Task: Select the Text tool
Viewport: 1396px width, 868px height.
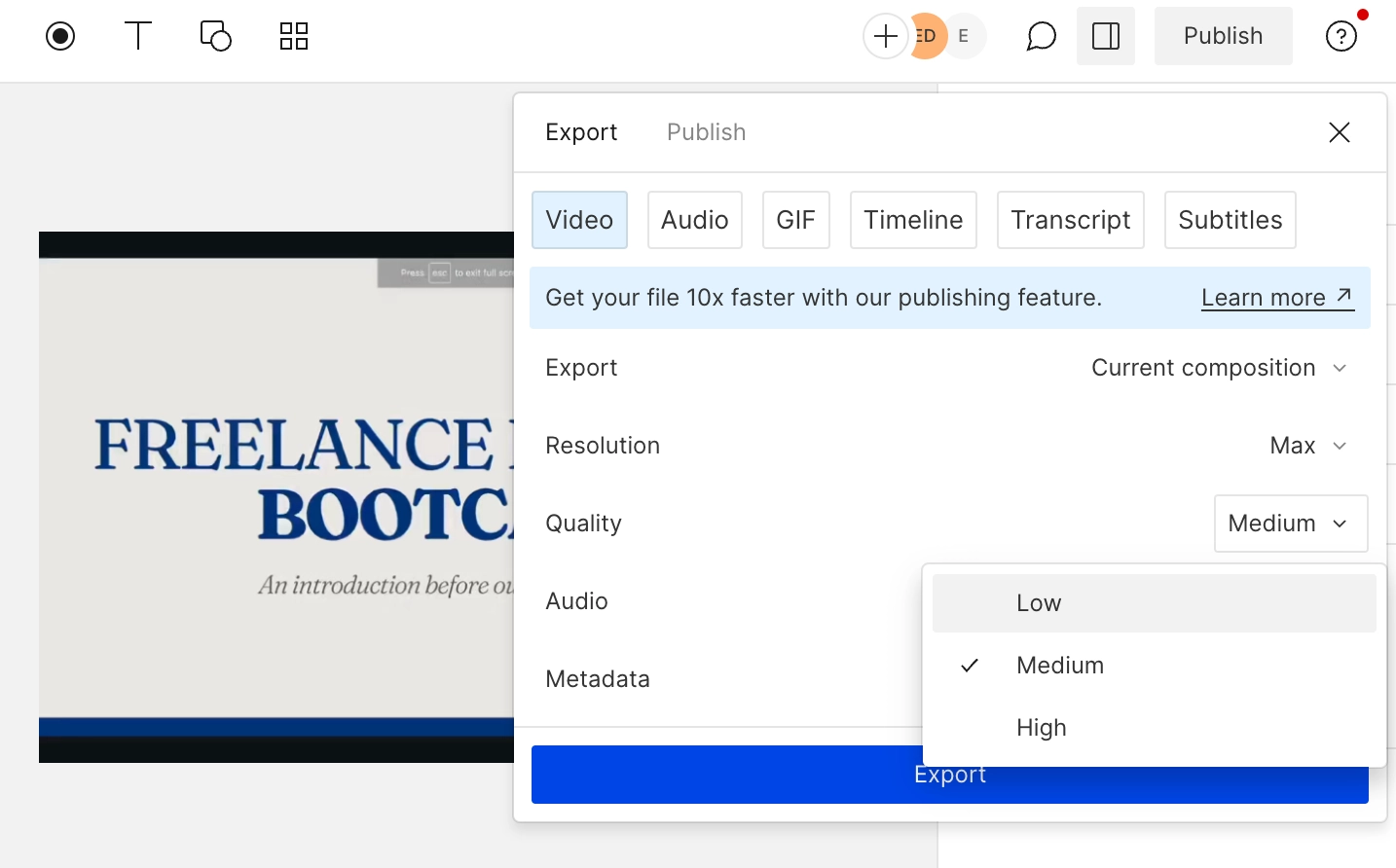Action: 138,36
